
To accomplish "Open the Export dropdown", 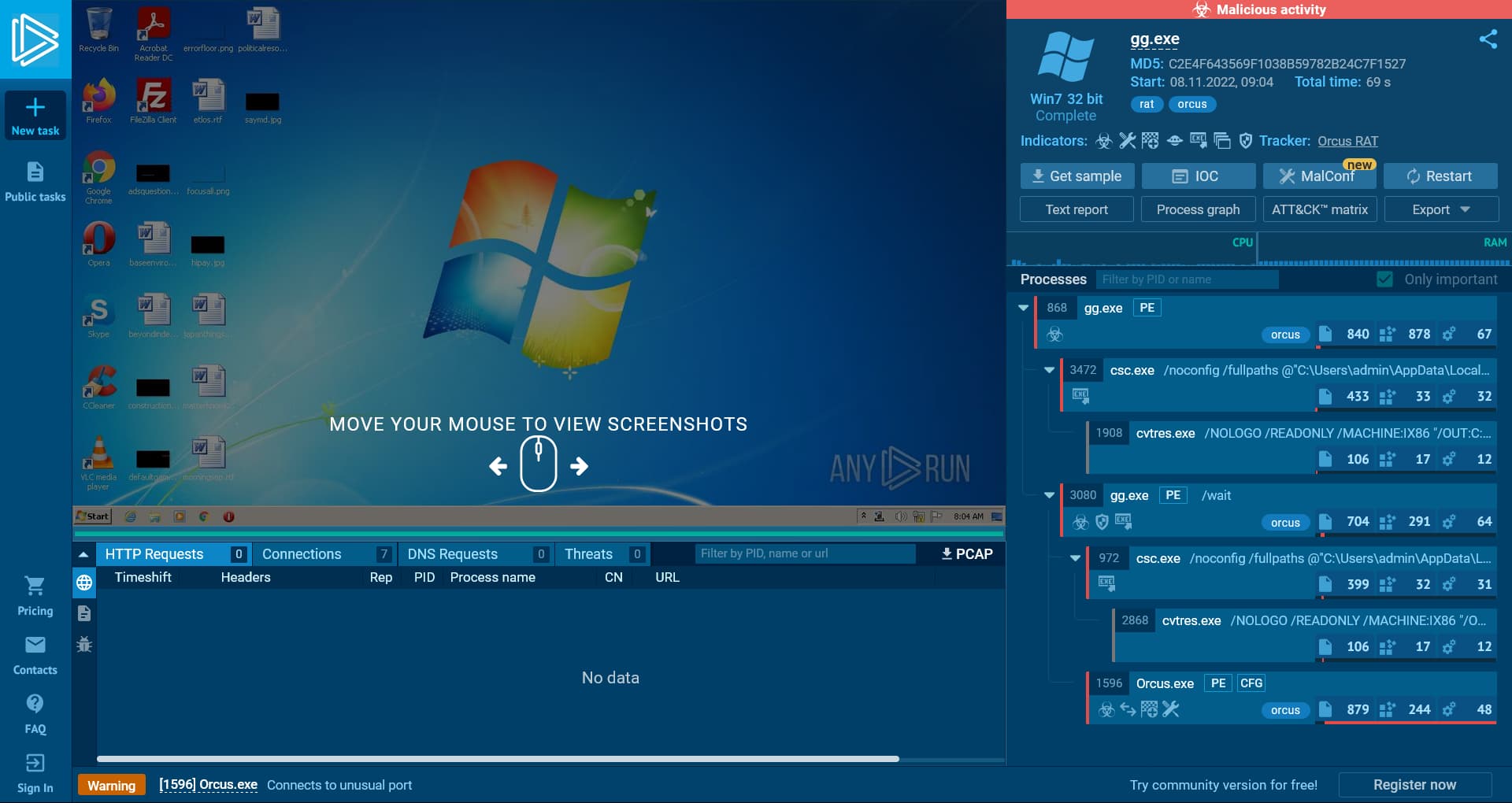I will (1441, 209).
